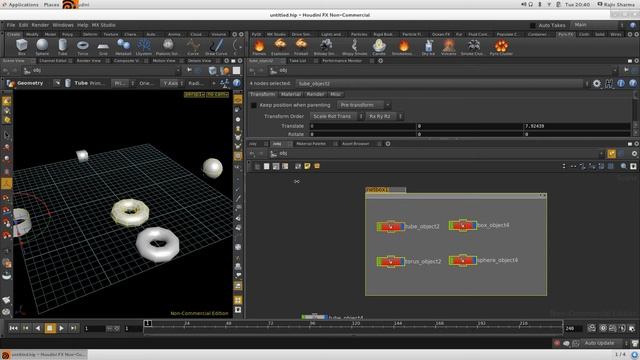The image size is (640, 360).
Task: Open the File menu
Action: tap(11, 25)
